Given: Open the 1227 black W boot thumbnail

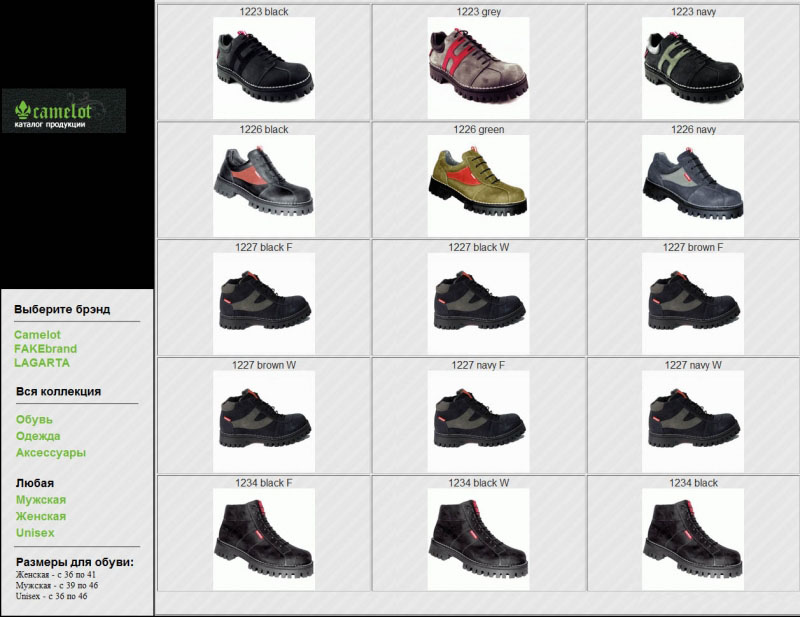Looking at the screenshot, I should pos(479,304).
